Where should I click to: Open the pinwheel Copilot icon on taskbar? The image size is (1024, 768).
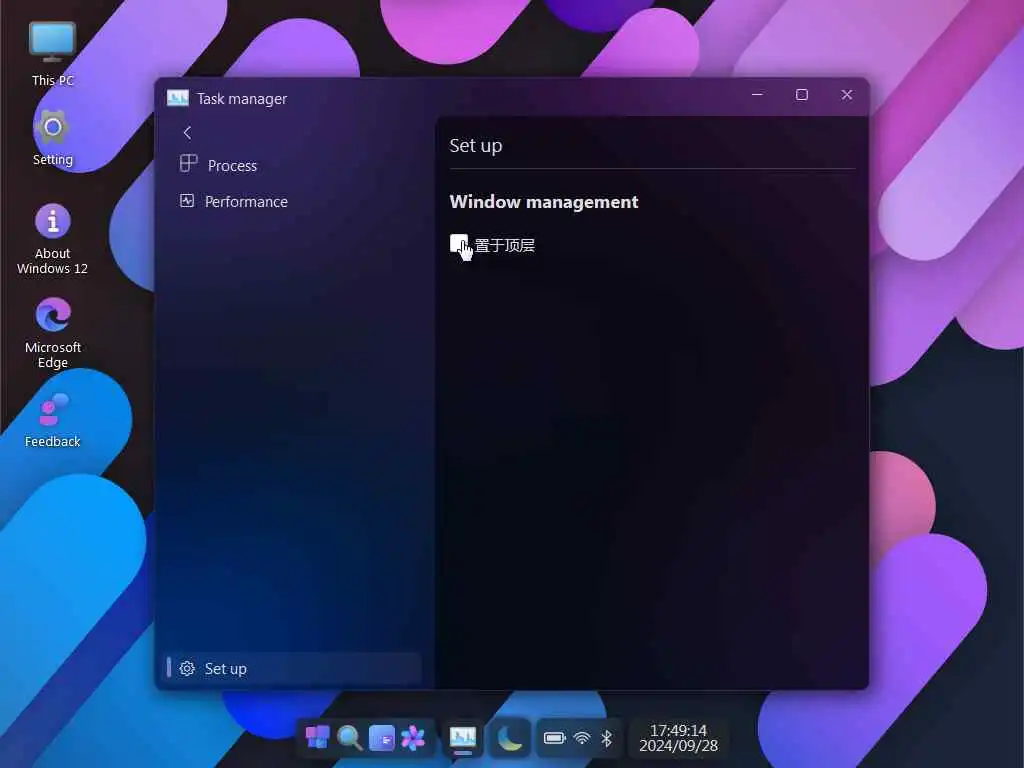(413, 738)
